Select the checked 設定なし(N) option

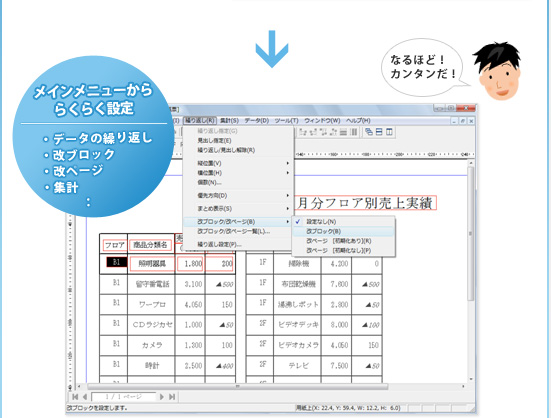point(344,222)
